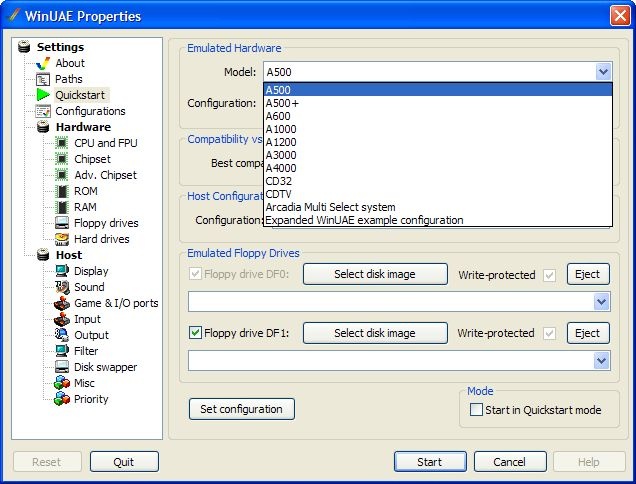Eject the disk from drive DF1

coord(587,333)
